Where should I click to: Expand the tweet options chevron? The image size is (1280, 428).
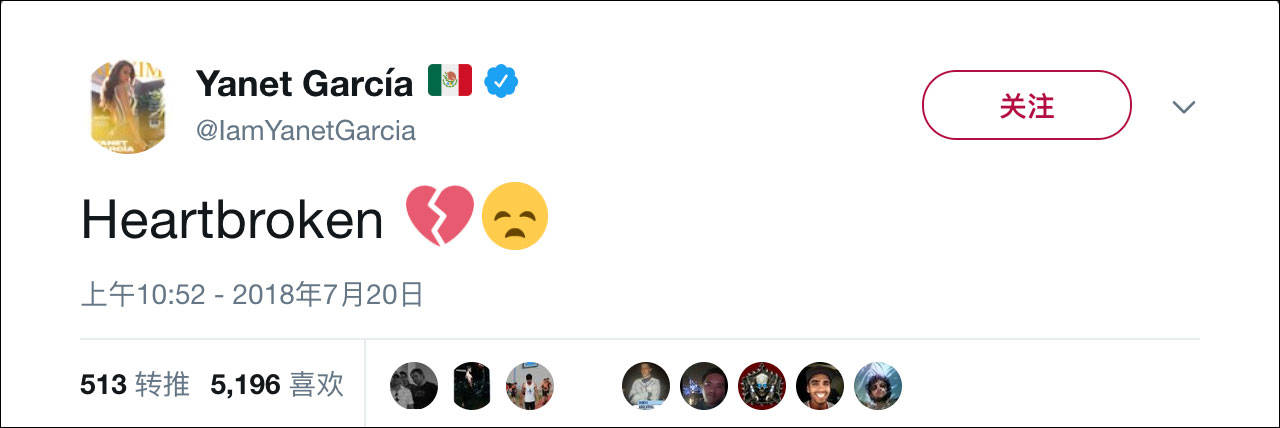1184,107
